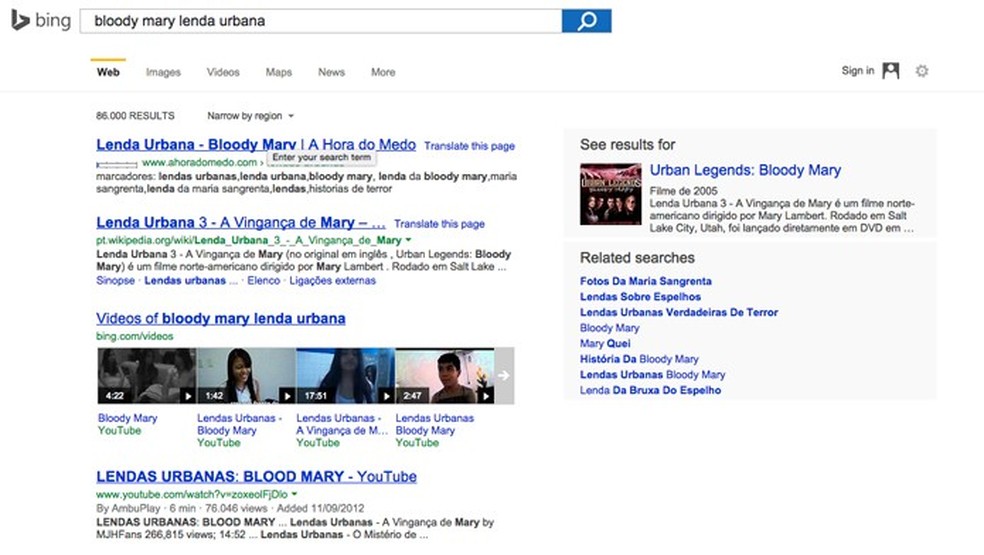Open the More menu
984x555 pixels.
pyautogui.click(x=383, y=72)
